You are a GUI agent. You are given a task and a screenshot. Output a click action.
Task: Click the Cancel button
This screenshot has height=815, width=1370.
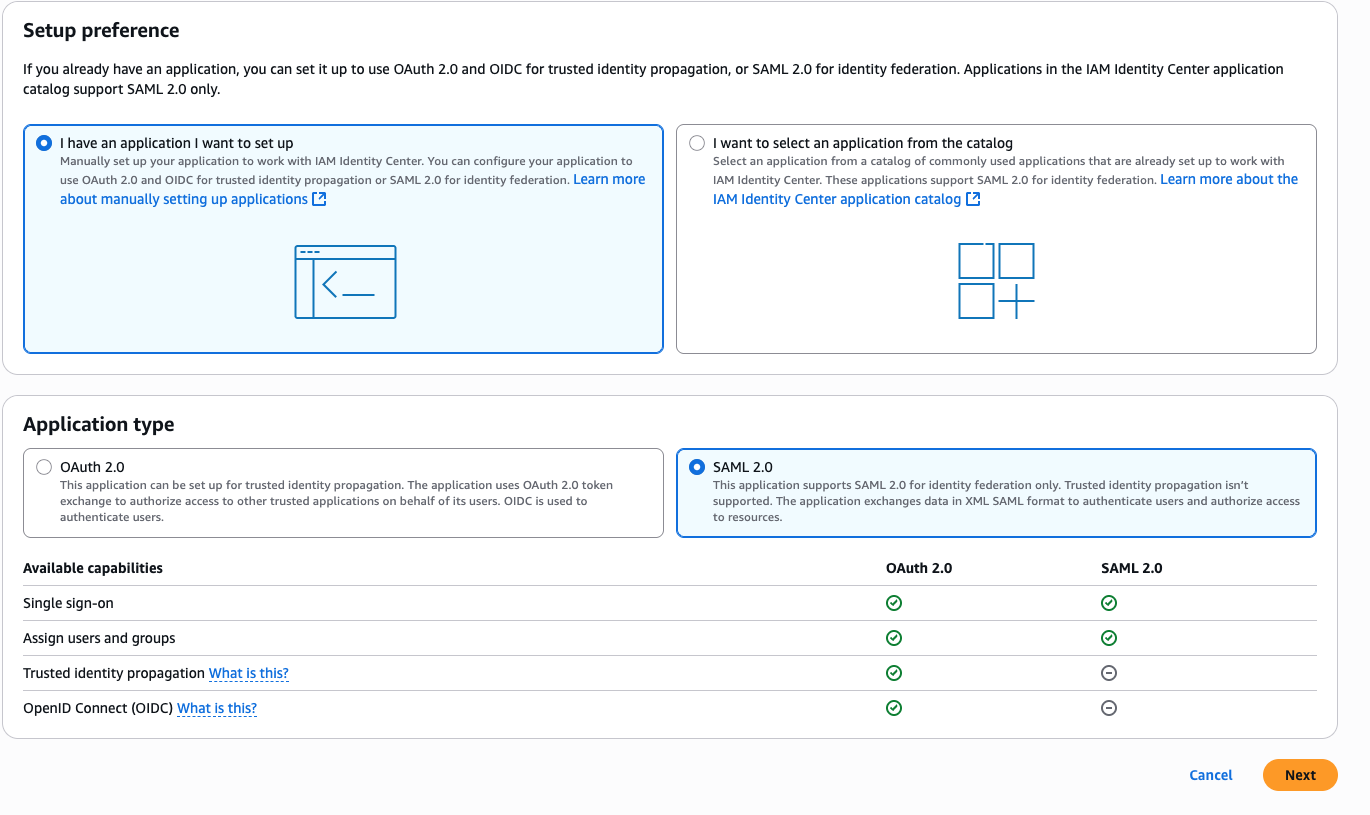(1211, 775)
